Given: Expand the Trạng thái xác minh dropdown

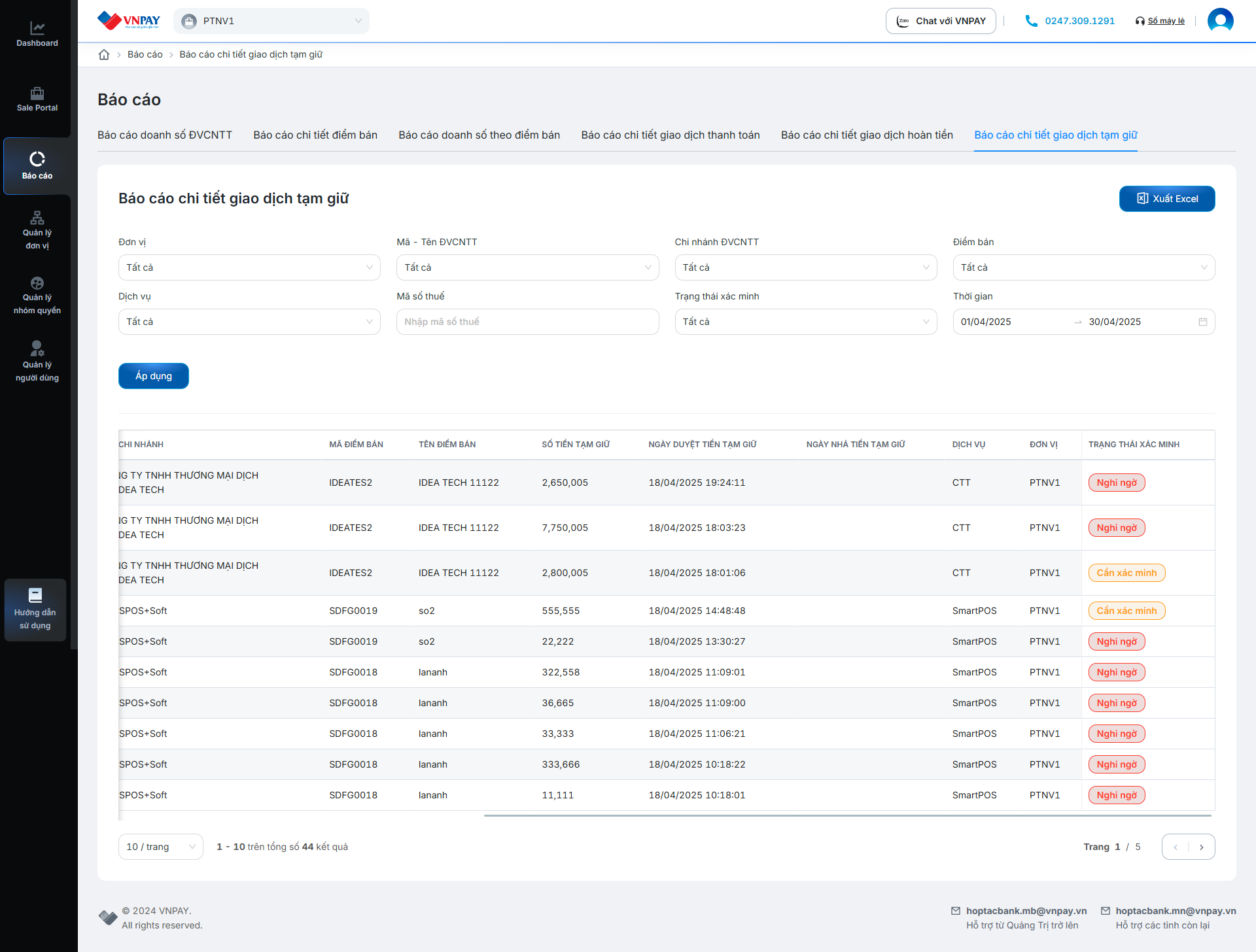Looking at the screenshot, I should click(806, 322).
